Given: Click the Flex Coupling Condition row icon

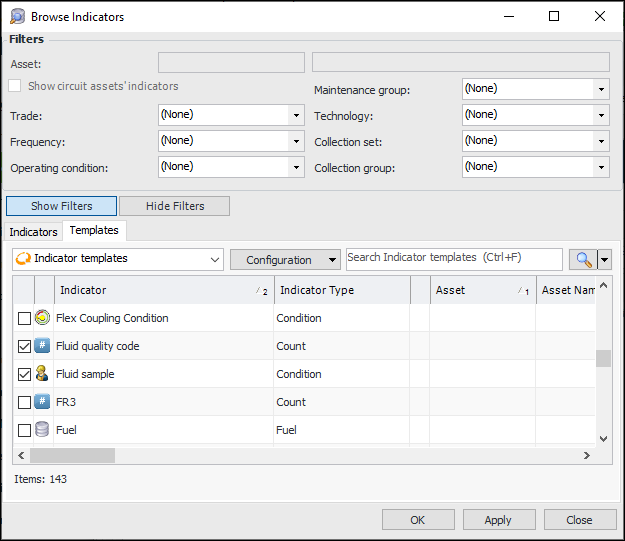Looking at the screenshot, I should point(42,318).
